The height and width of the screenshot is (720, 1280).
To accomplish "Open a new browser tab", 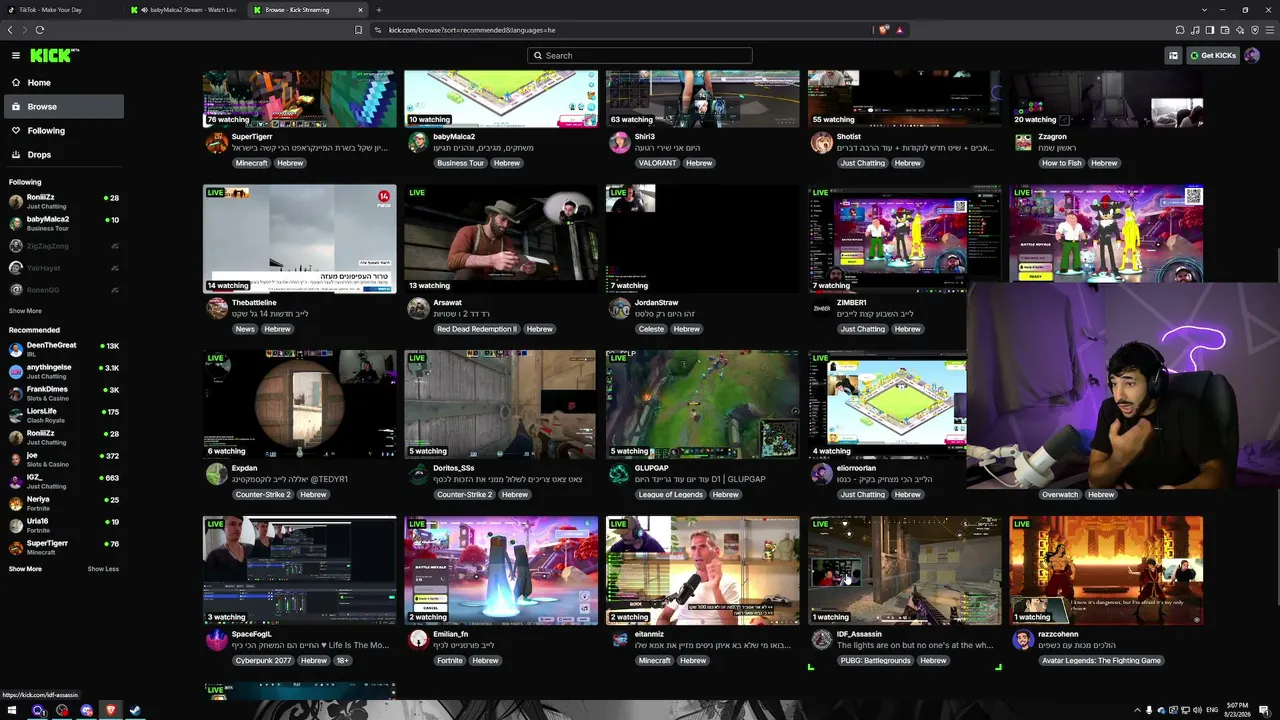I will click(379, 10).
